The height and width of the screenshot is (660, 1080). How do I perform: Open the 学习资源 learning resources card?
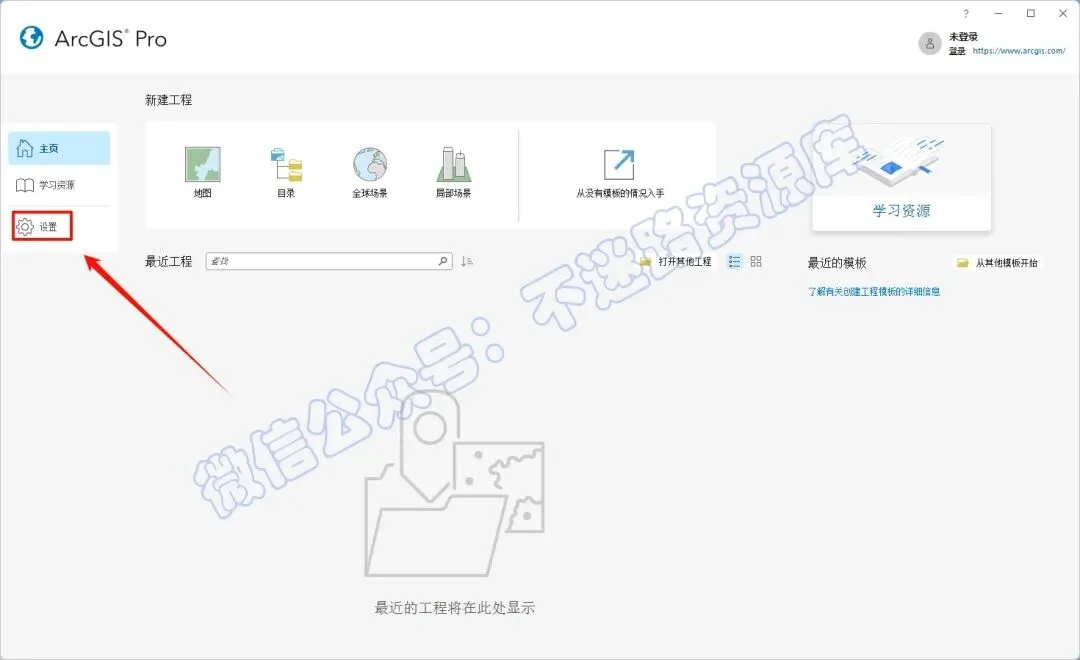tap(902, 178)
